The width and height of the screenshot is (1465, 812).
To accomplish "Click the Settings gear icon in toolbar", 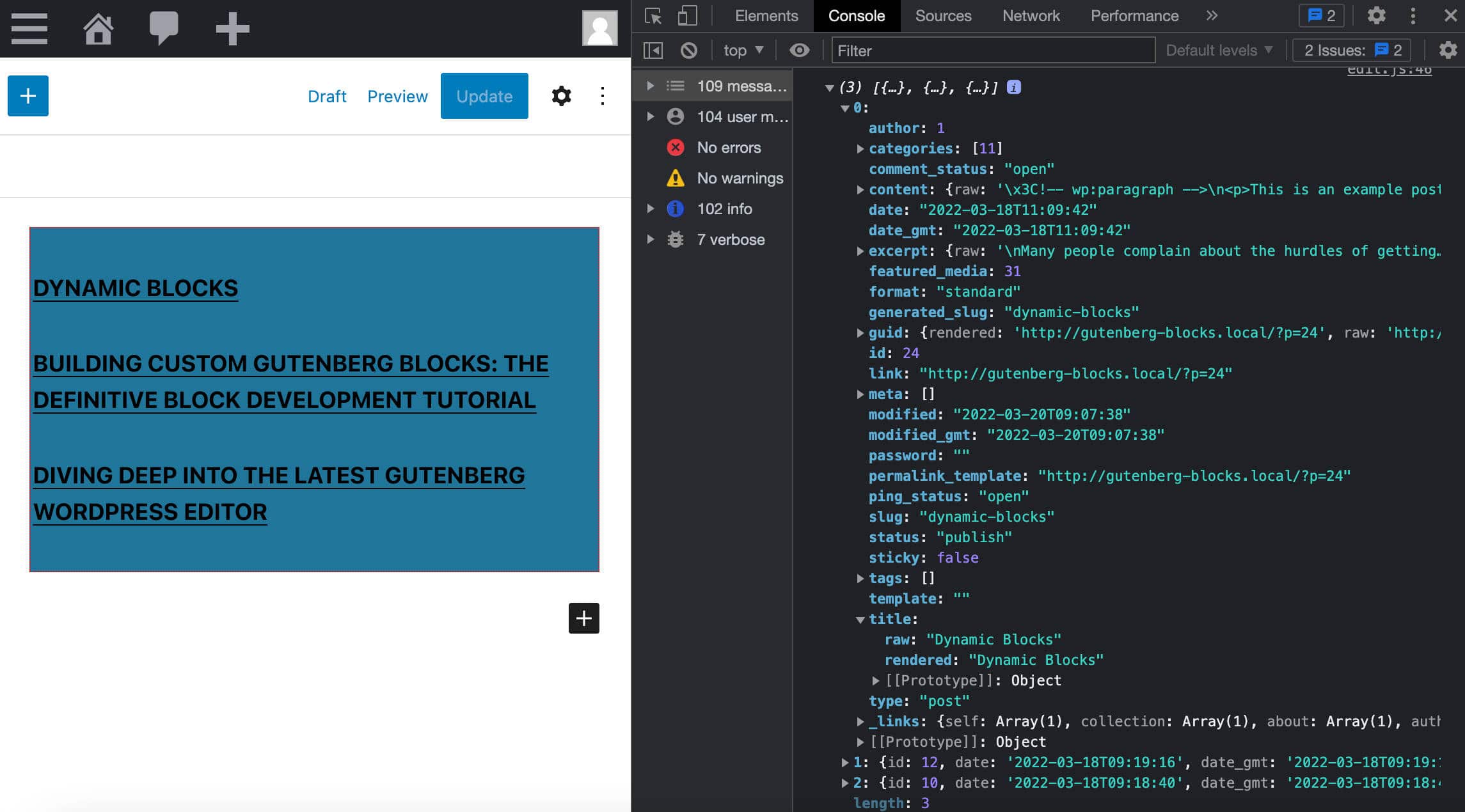I will pyautogui.click(x=560, y=95).
